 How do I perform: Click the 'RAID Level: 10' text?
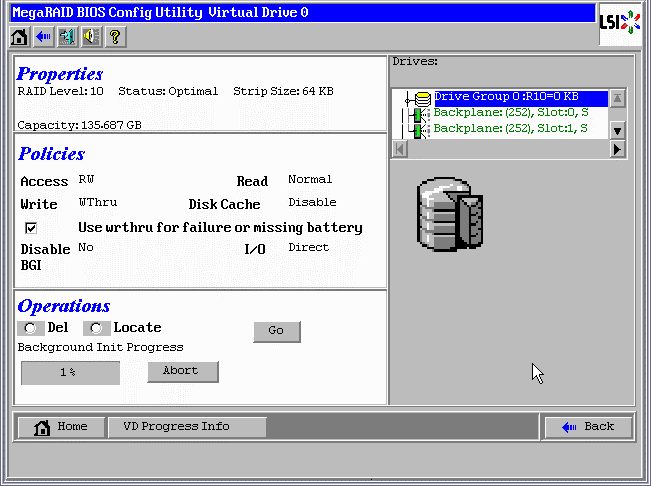pyautogui.click(x=61, y=91)
